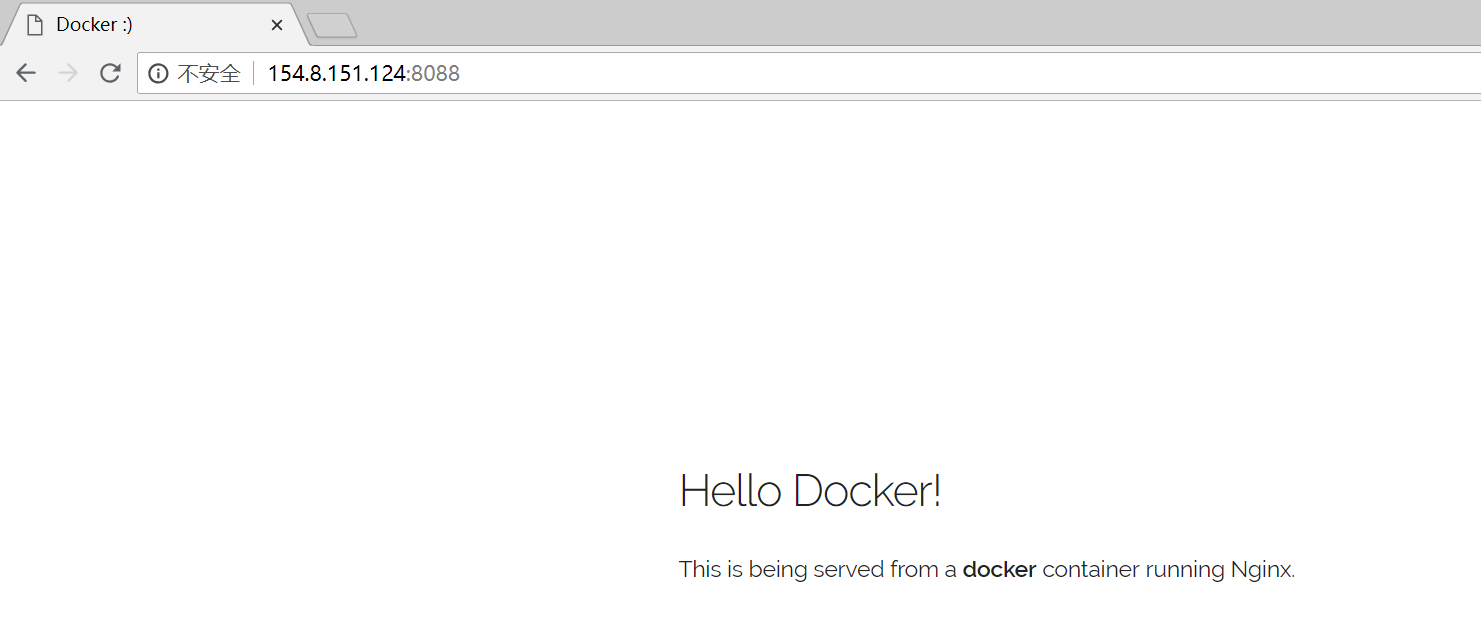This screenshot has width=1481, height=619.
Task: Click the IP address 154.8.151.124 in the URL
Action: [x=337, y=73]
